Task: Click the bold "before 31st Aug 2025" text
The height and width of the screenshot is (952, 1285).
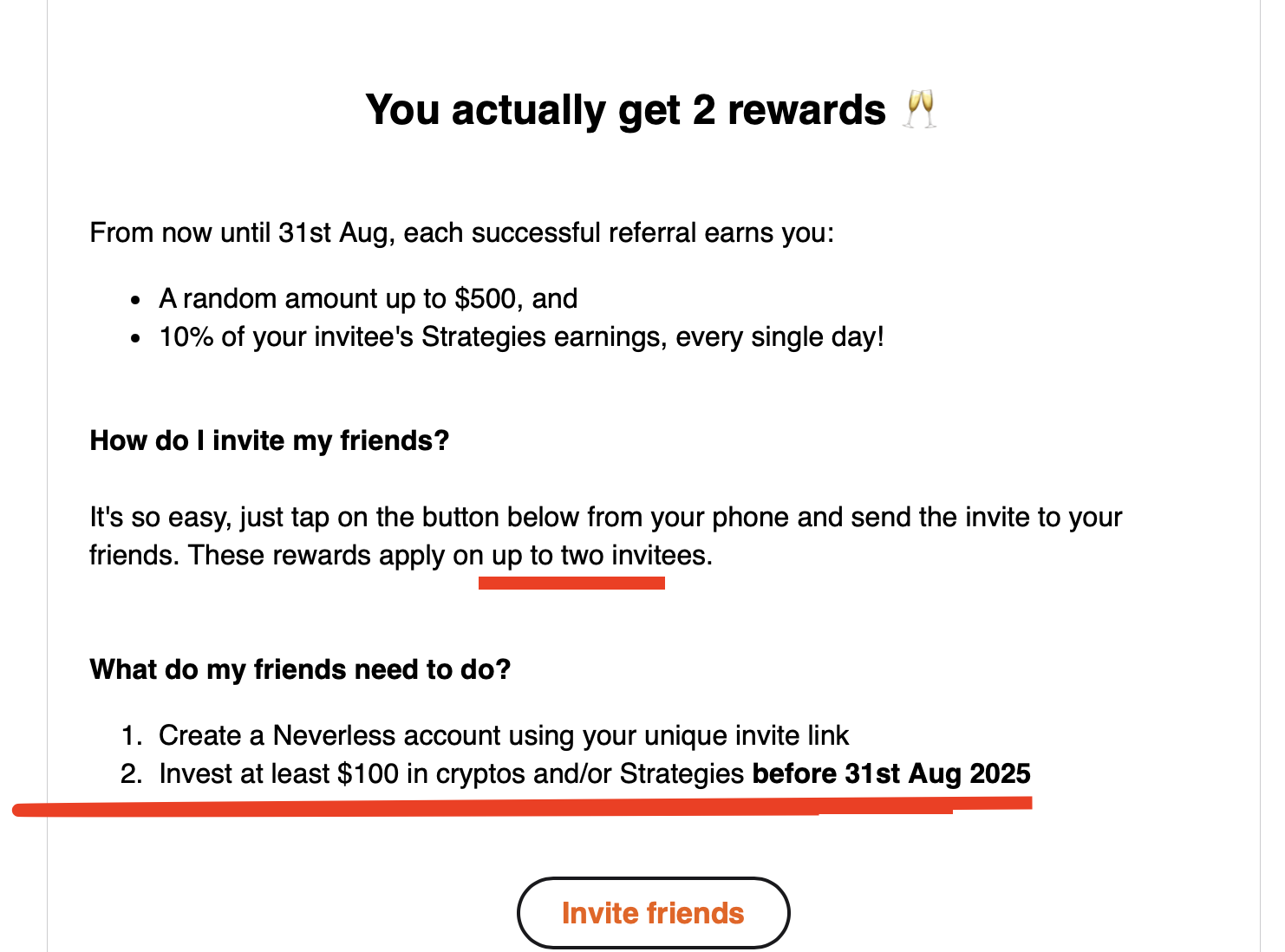Action: coord(891,774)
